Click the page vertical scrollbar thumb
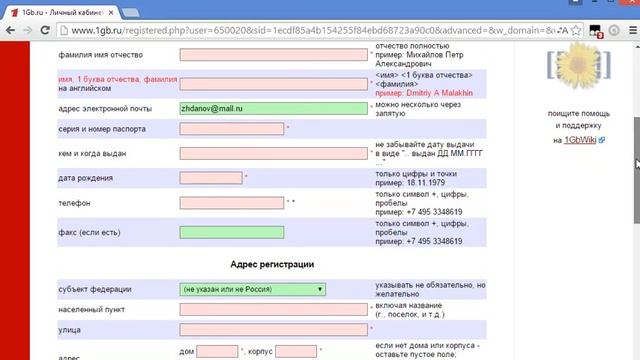The image size is (640, 360). pos(637,170)
